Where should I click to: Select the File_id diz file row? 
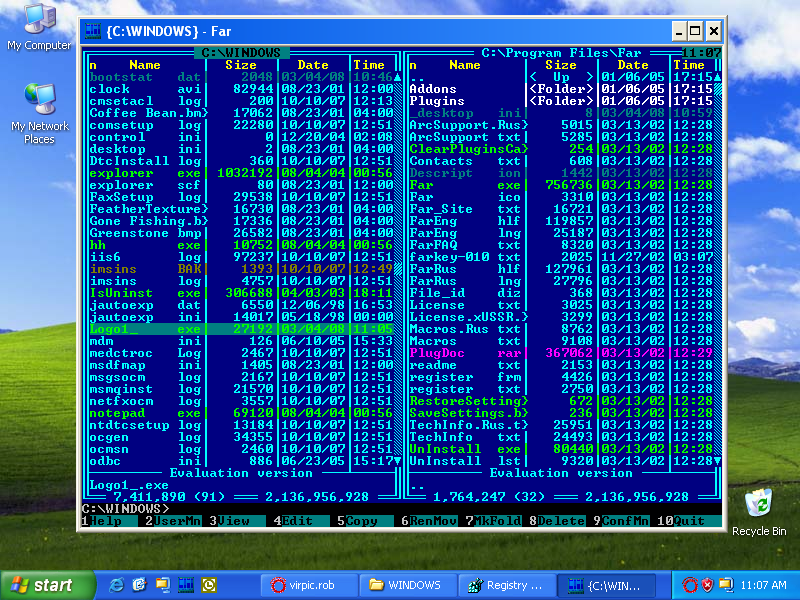click(562, 293)
